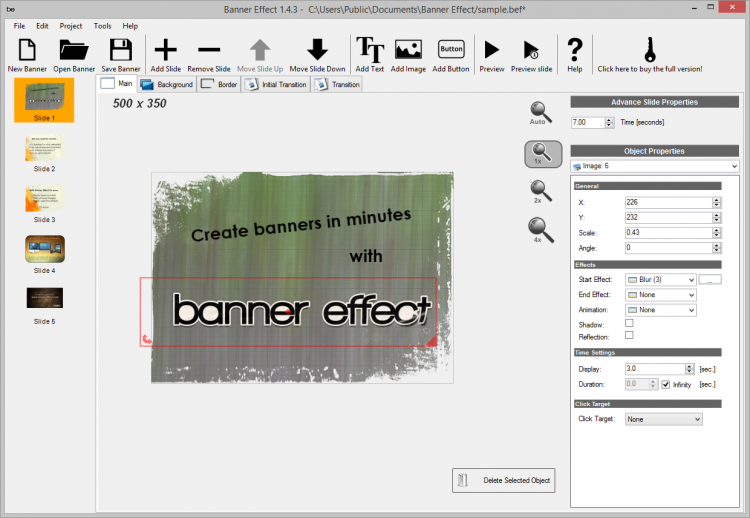Enable the Shadow checkbox
750x518 pixels.
click(x=629, y=324)
